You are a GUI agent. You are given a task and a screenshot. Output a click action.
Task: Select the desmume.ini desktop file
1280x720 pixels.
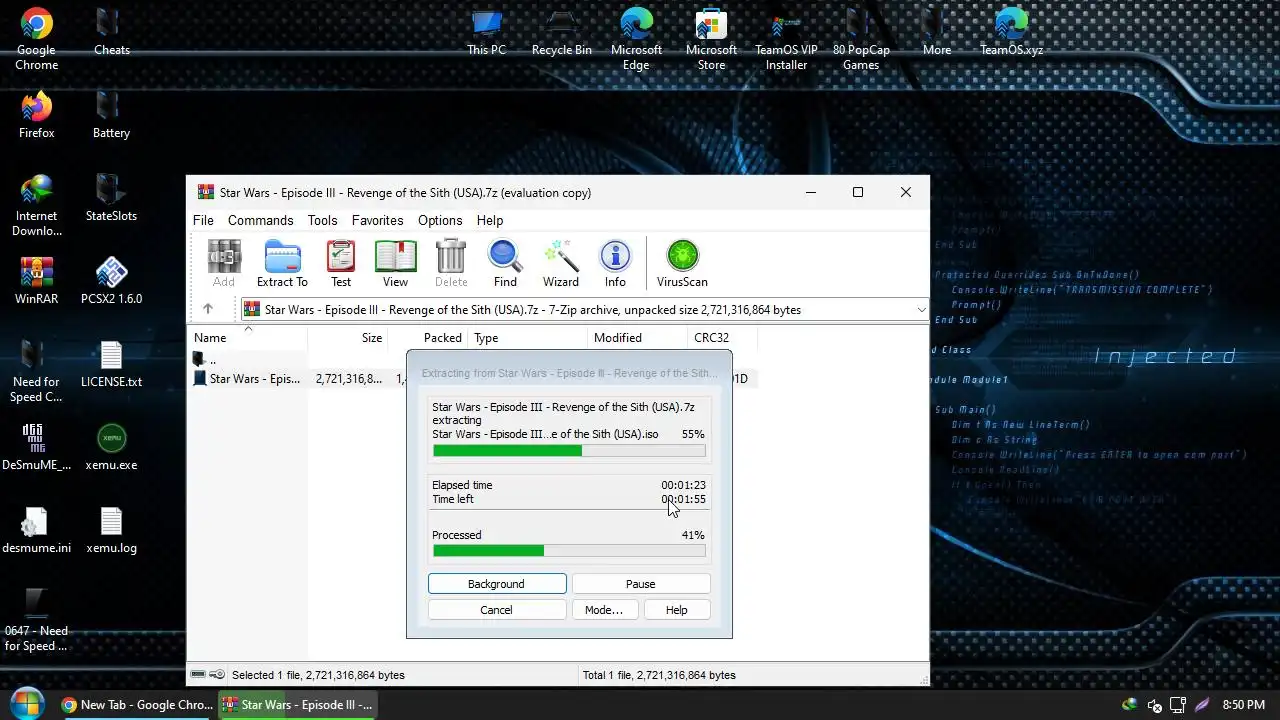36,530
